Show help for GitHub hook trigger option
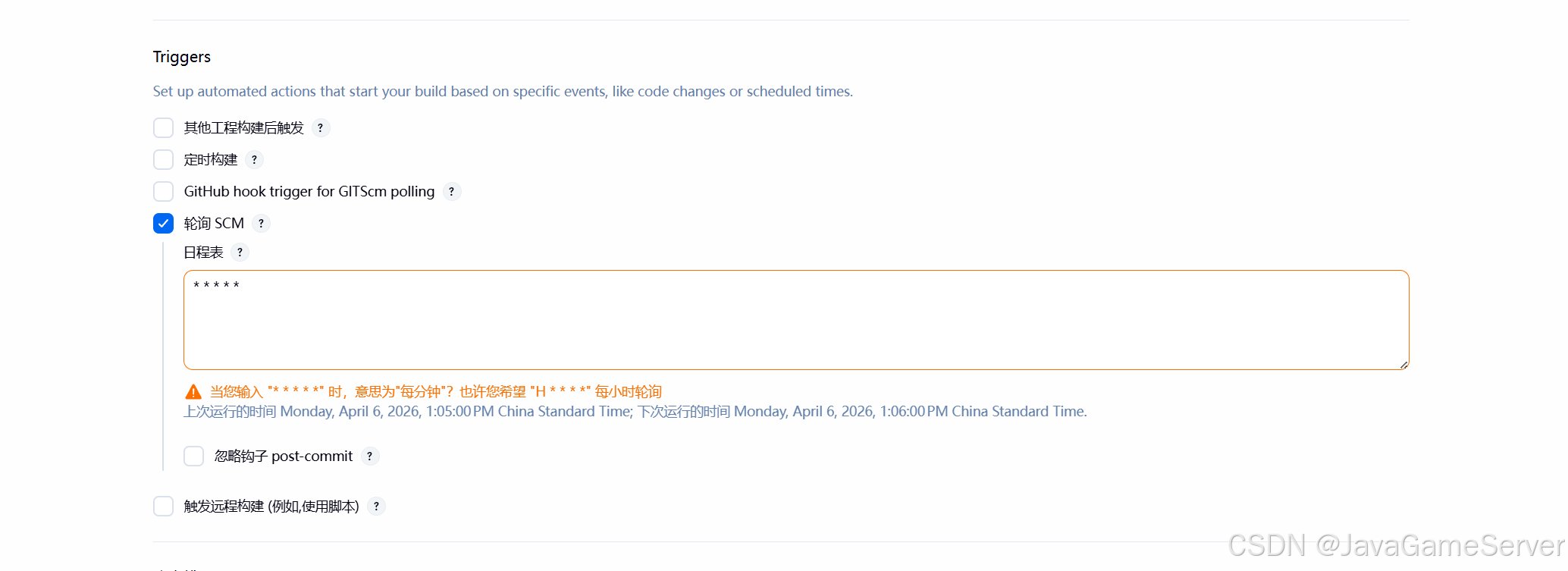The image size is (1568, 571). [x=452, y=192]
